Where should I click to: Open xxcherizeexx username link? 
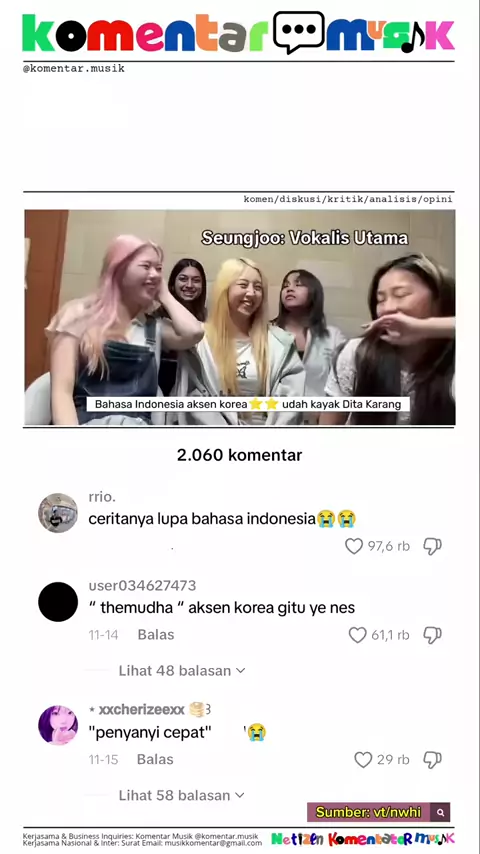(142, 709)
